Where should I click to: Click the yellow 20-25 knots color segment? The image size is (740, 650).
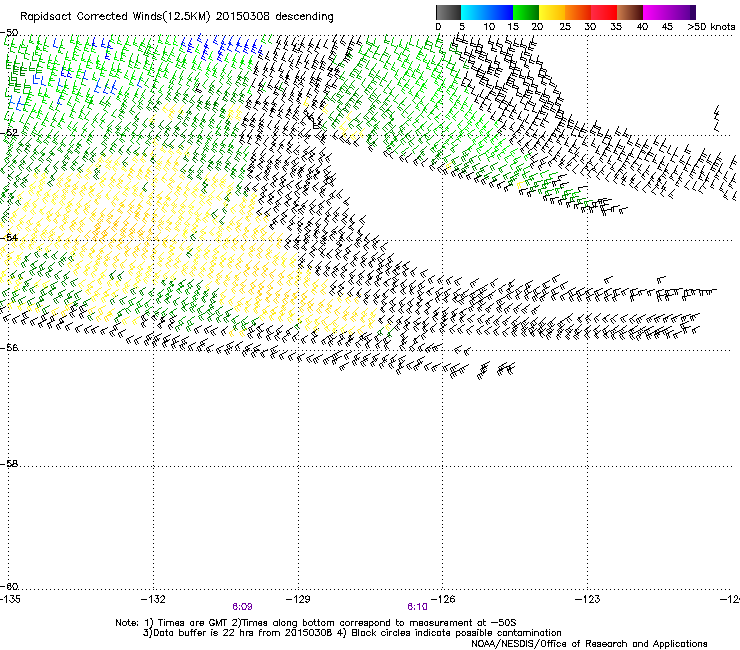[552, 12]
